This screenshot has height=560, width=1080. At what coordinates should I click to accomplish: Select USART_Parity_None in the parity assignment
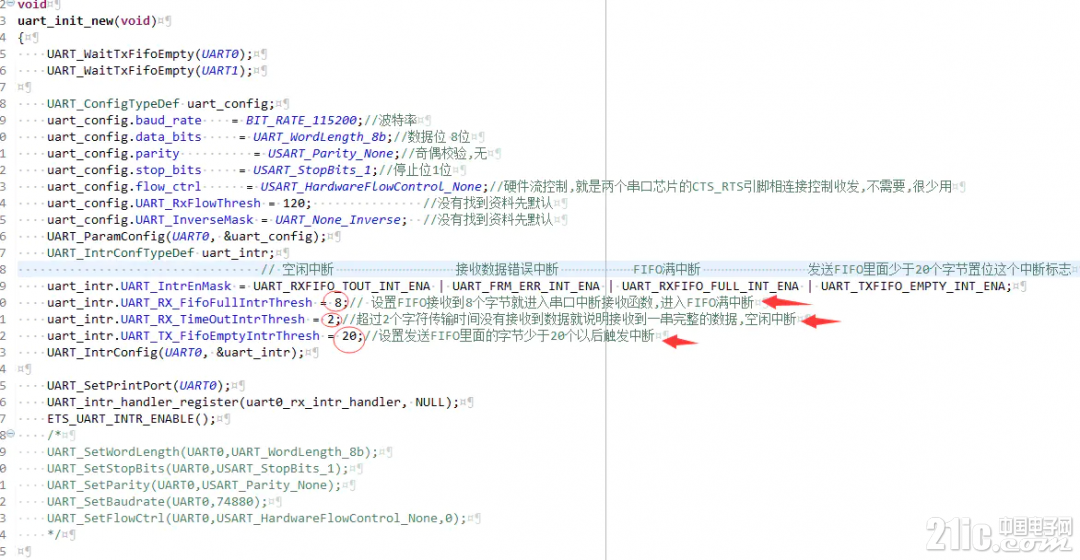pos(331,153)
